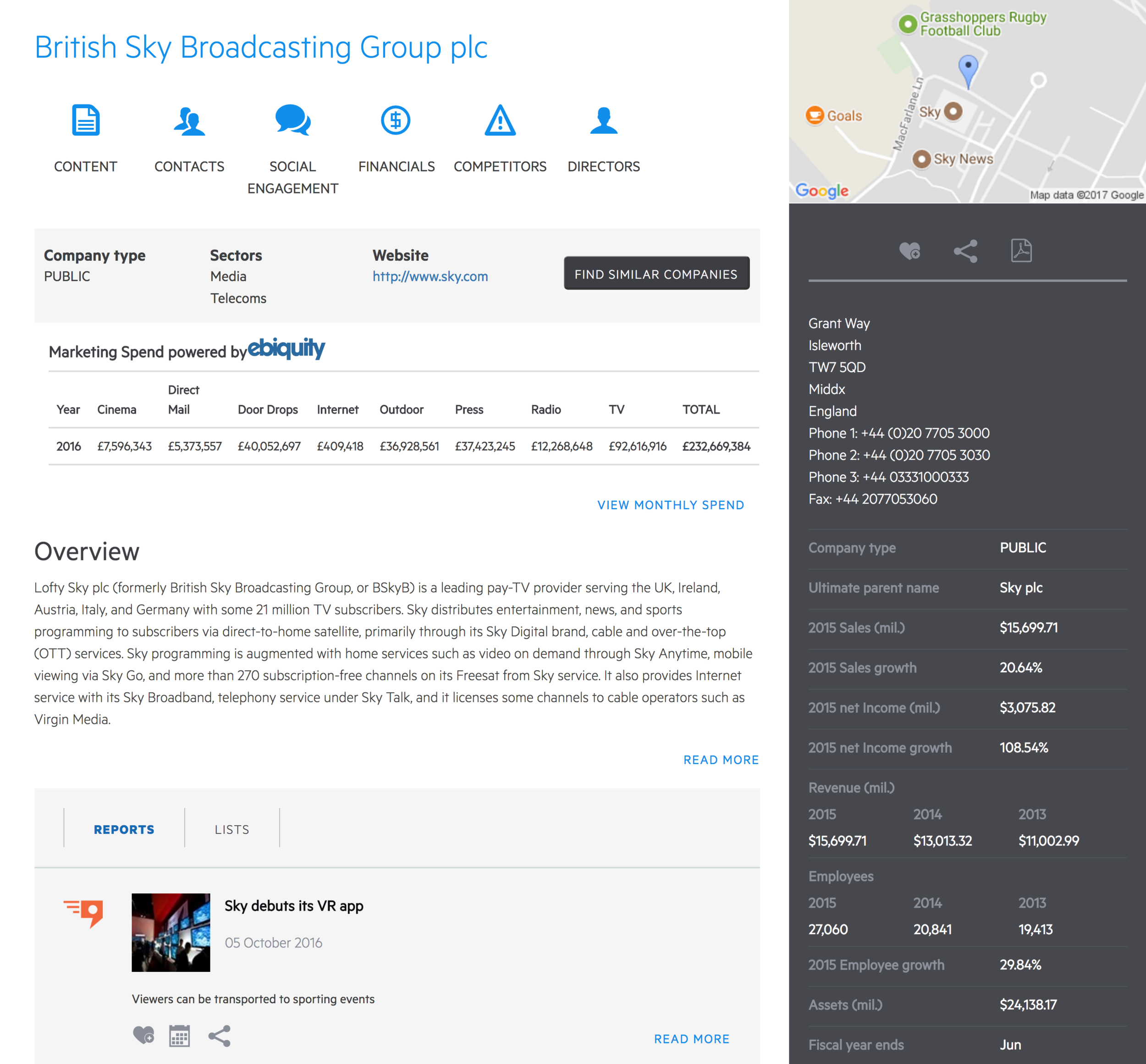
Task: Click the Press spend value £37,423,245
Action: (x=485, y=446)
